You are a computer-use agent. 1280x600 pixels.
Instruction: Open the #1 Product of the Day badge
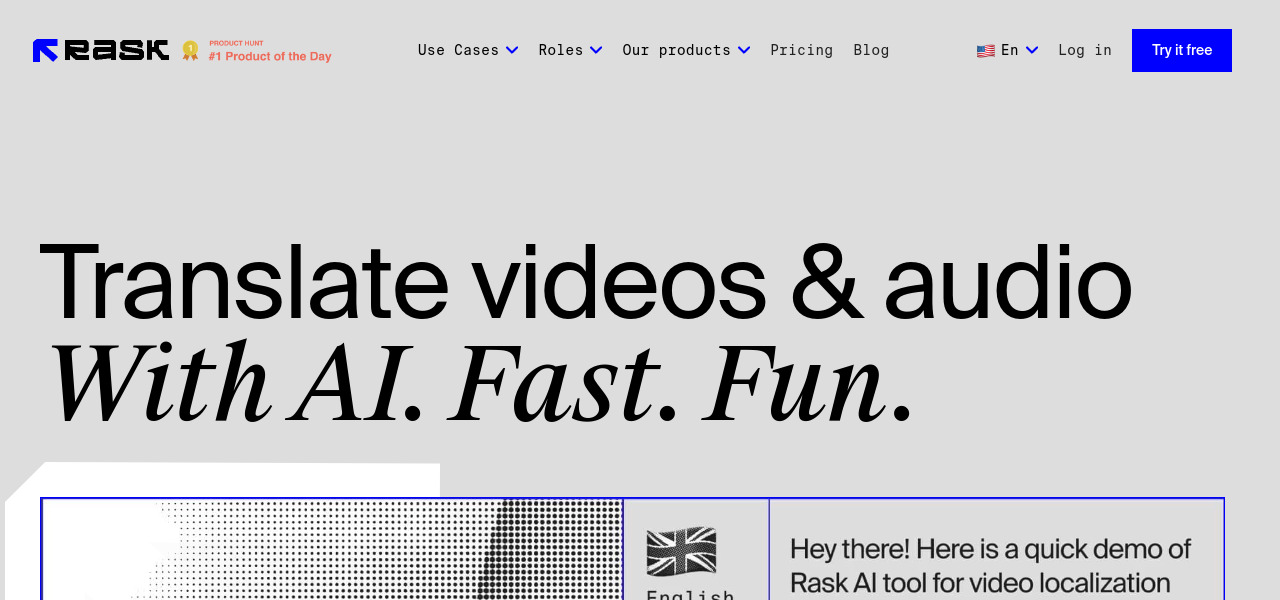[x=269, y=56]
